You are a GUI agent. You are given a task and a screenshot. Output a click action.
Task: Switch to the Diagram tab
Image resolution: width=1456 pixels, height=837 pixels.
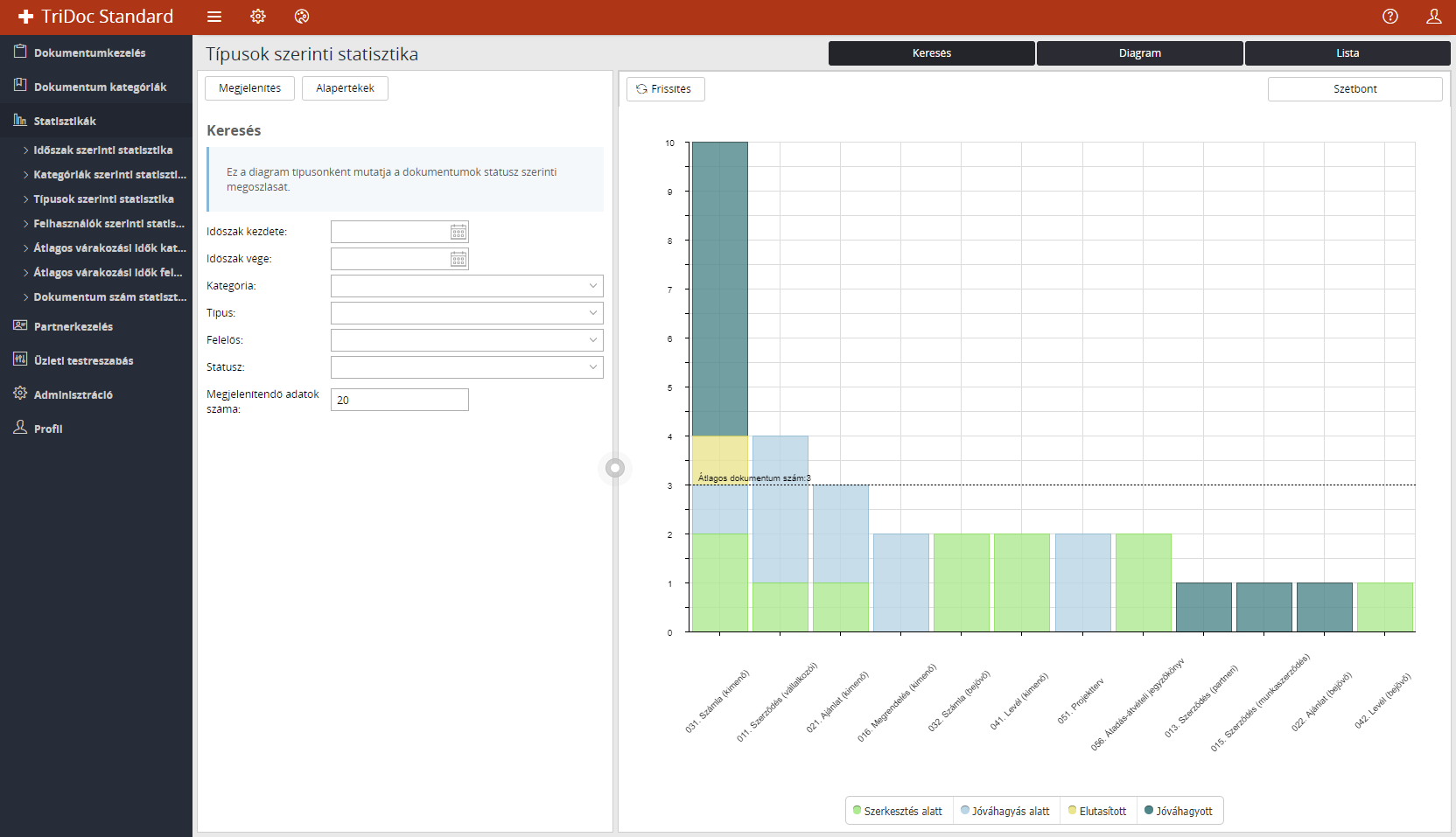click(1140, 53)
